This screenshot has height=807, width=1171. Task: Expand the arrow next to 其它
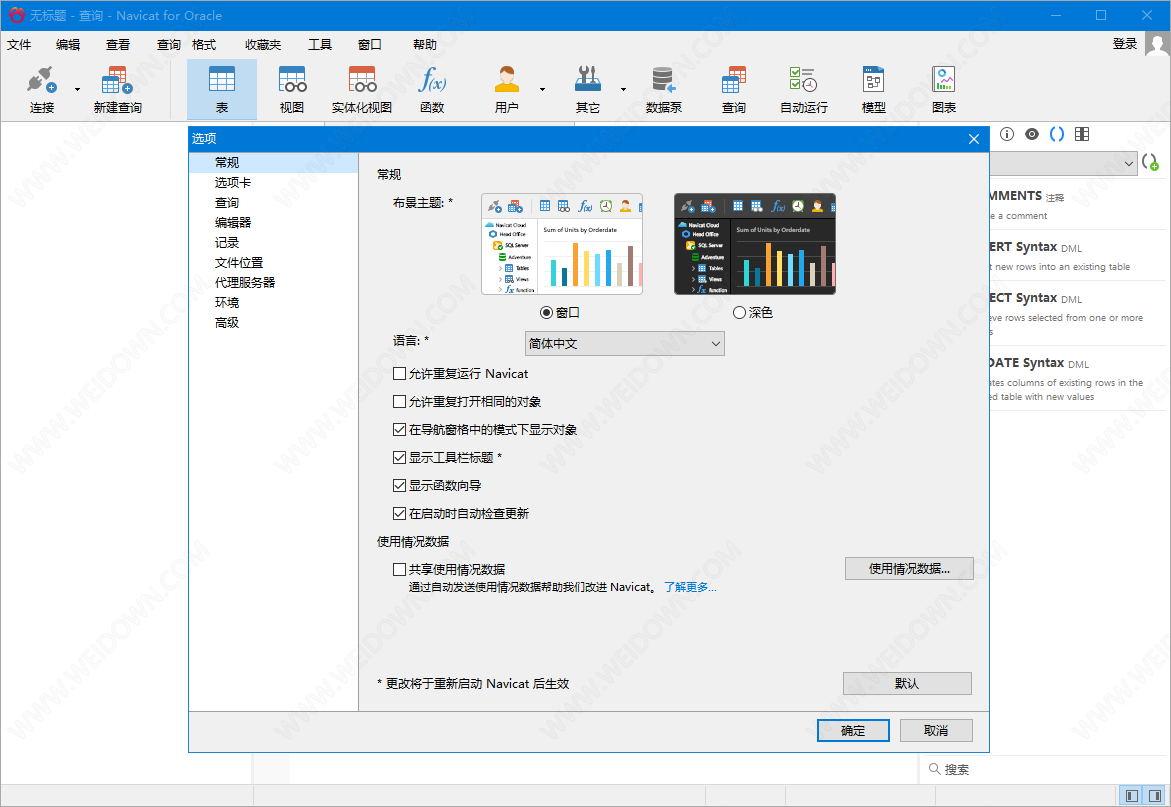click(x=623, y=90)
